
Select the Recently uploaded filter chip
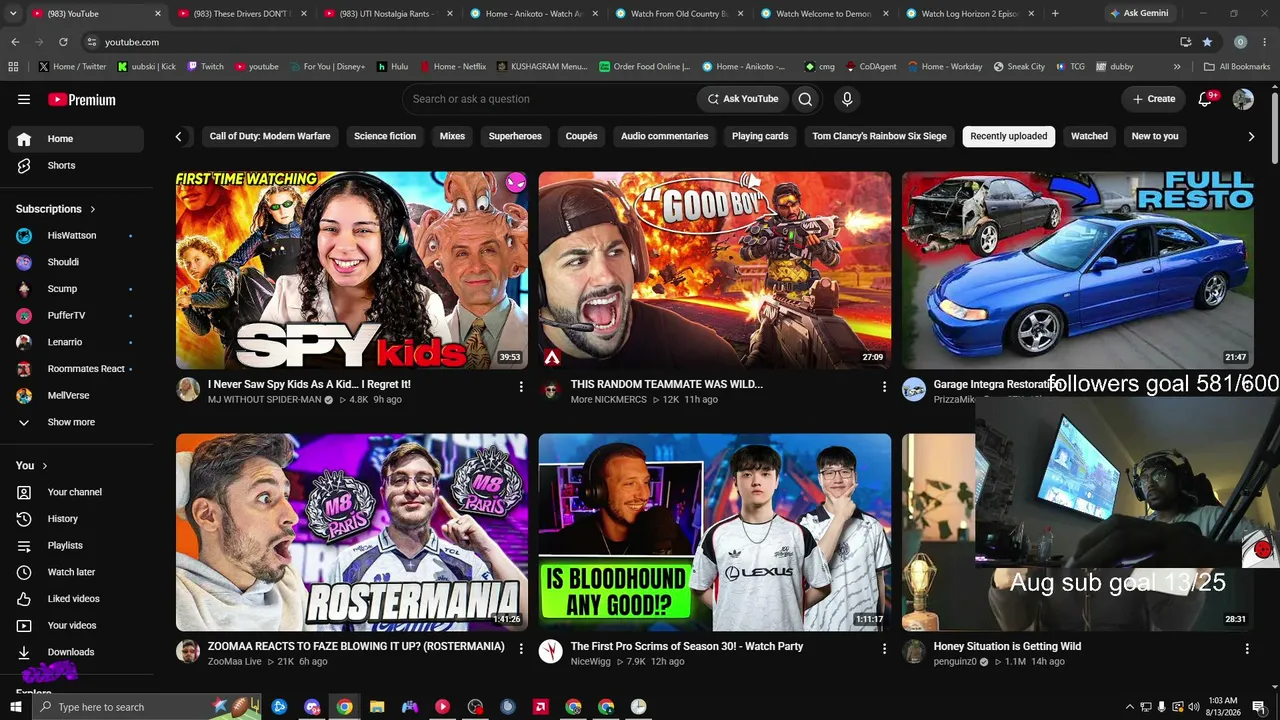[x=1009, y=136]
